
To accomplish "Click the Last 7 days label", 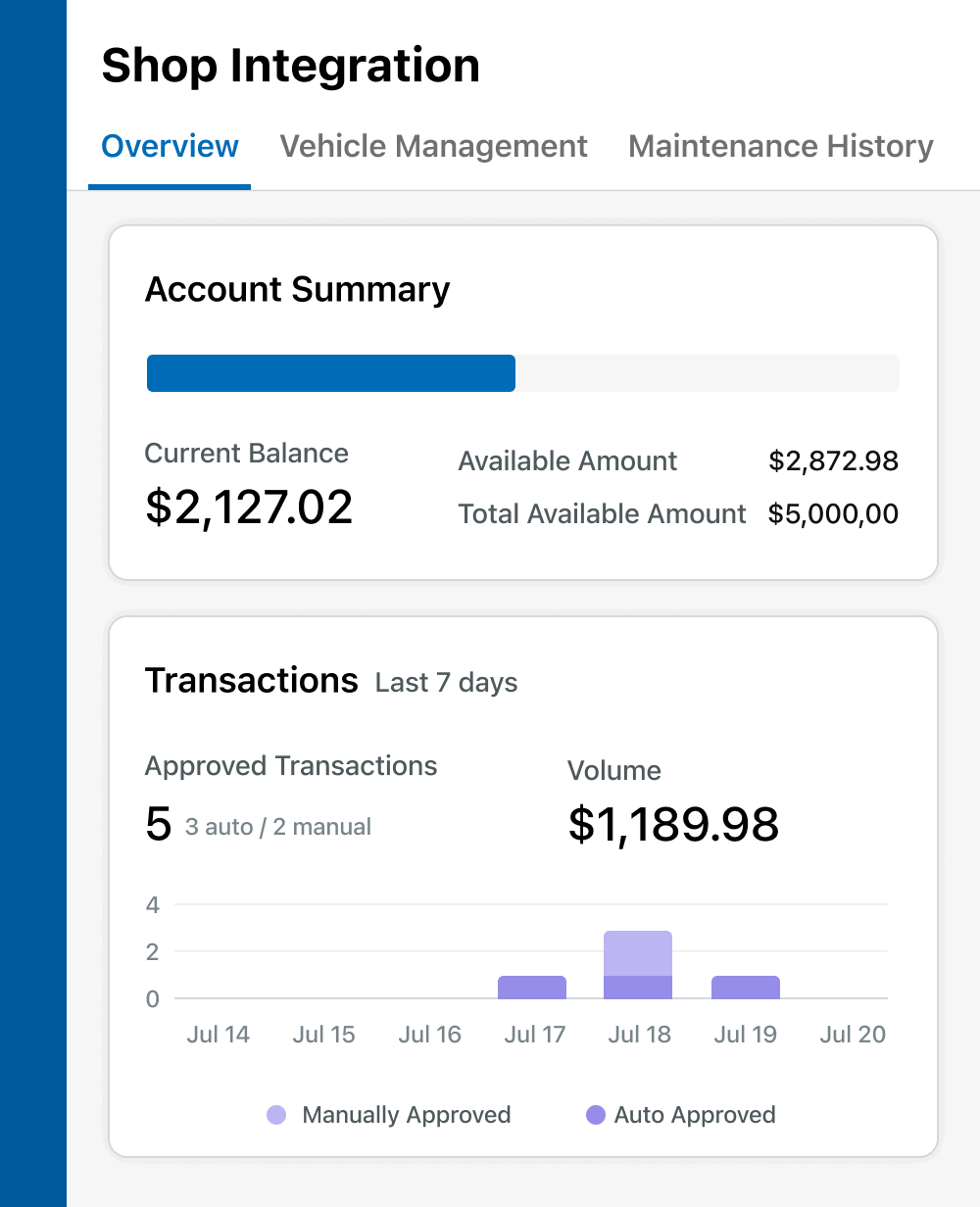I will pyautogui.click(x=446, y=683).
